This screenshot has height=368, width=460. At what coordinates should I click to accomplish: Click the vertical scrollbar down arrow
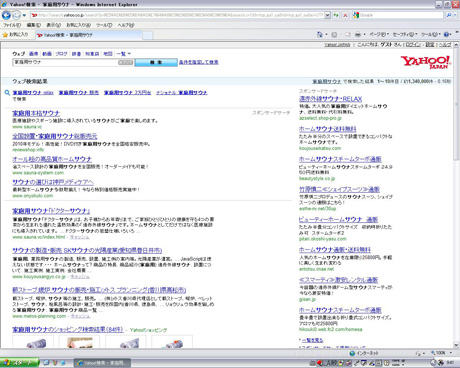pyautogui.click(x=456, y=345)
